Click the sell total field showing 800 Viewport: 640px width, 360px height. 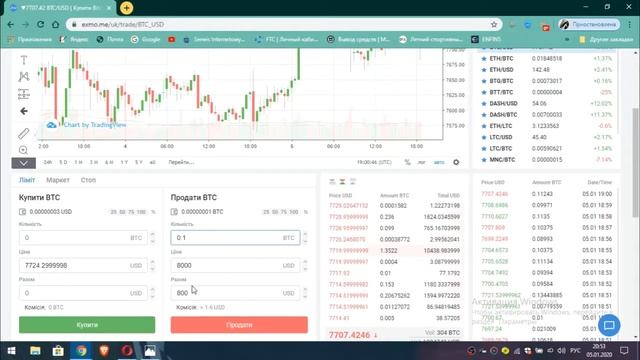pos(235,293)
